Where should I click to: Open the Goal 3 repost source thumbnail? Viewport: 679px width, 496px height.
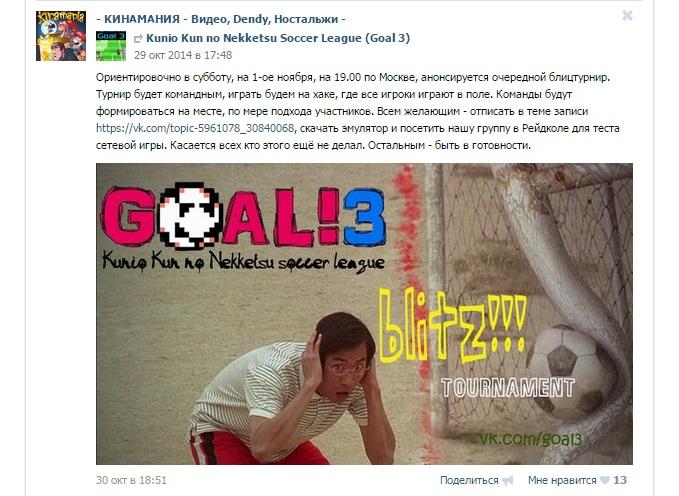click(x=111, y=46)
